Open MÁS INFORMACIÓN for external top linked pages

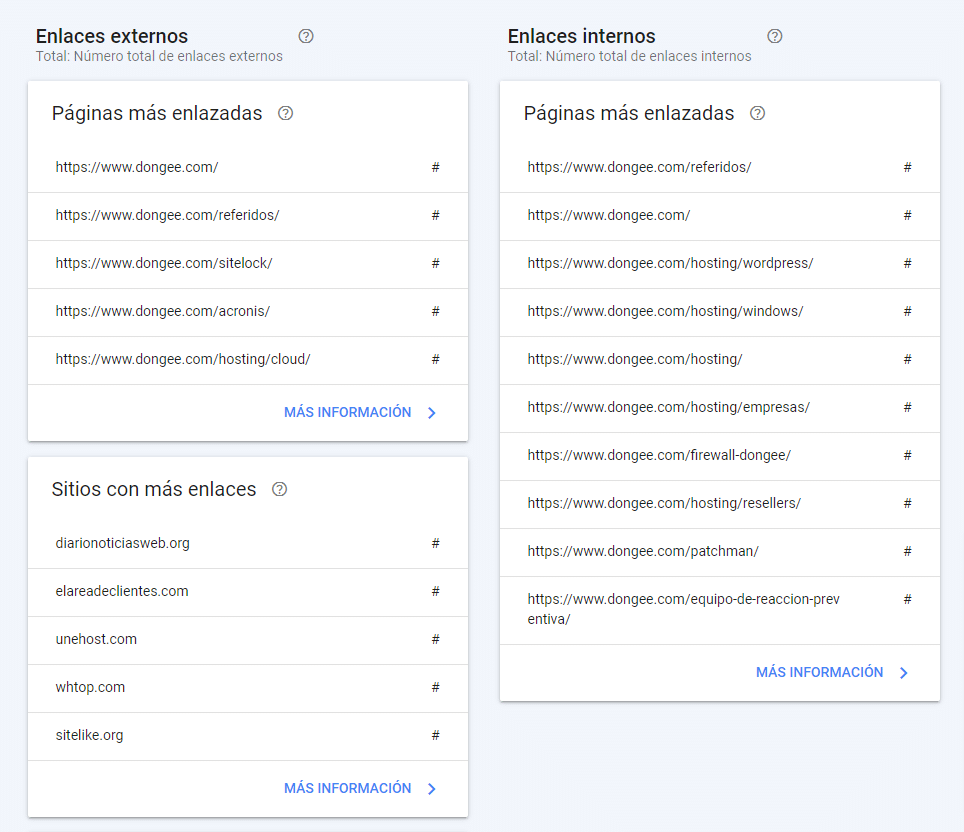pos(347,413)
